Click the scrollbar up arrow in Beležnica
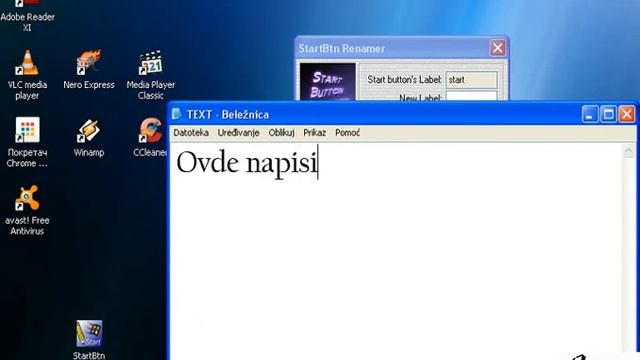Image resolution: width=640 pixels, height=360 pixels. point(629,151)
